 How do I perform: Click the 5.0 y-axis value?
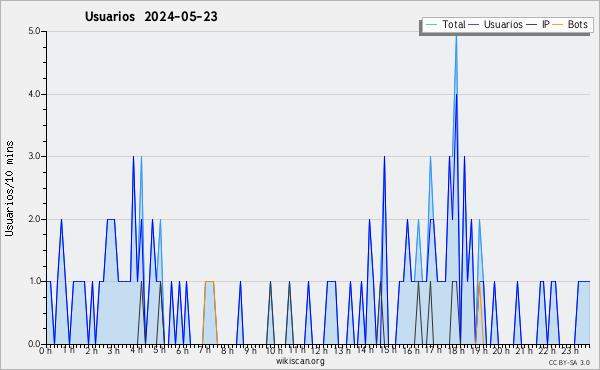(34, 31)
